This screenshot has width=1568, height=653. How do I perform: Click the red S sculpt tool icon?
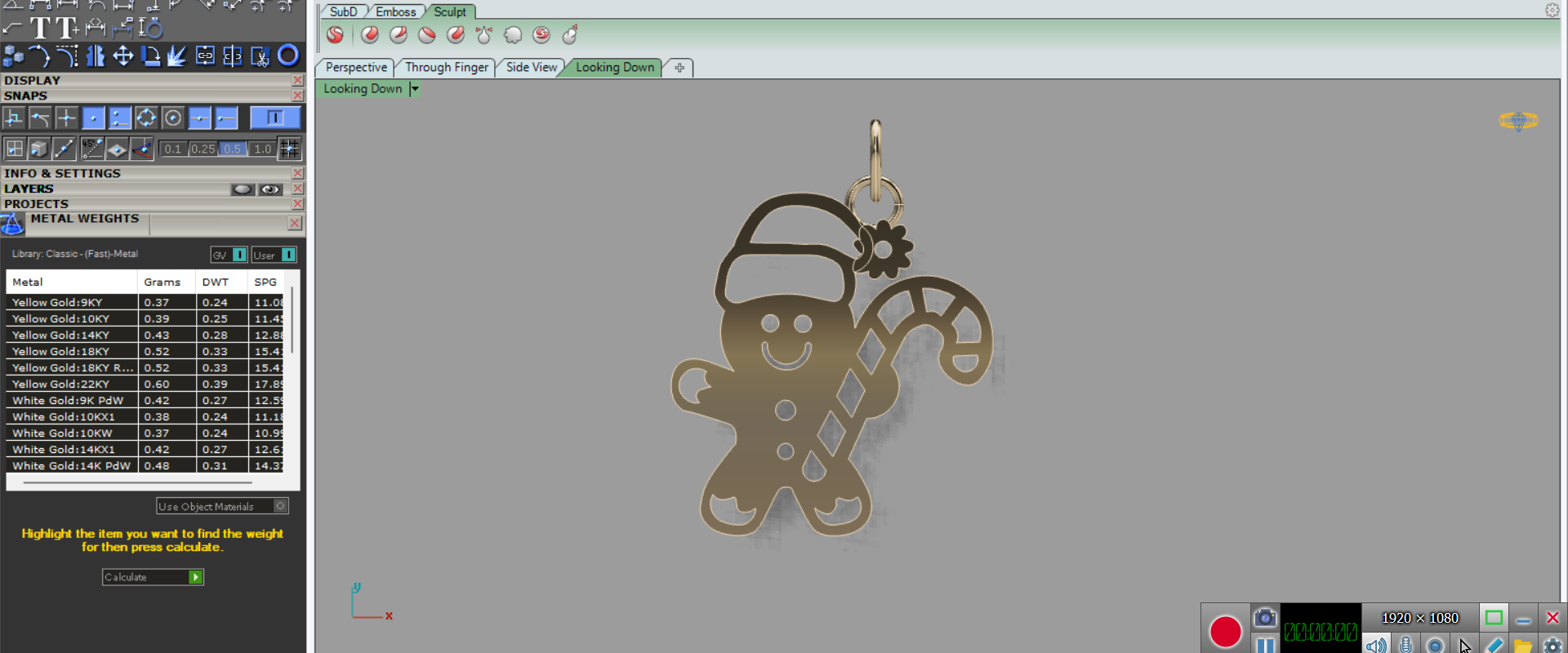pos(335,35)
